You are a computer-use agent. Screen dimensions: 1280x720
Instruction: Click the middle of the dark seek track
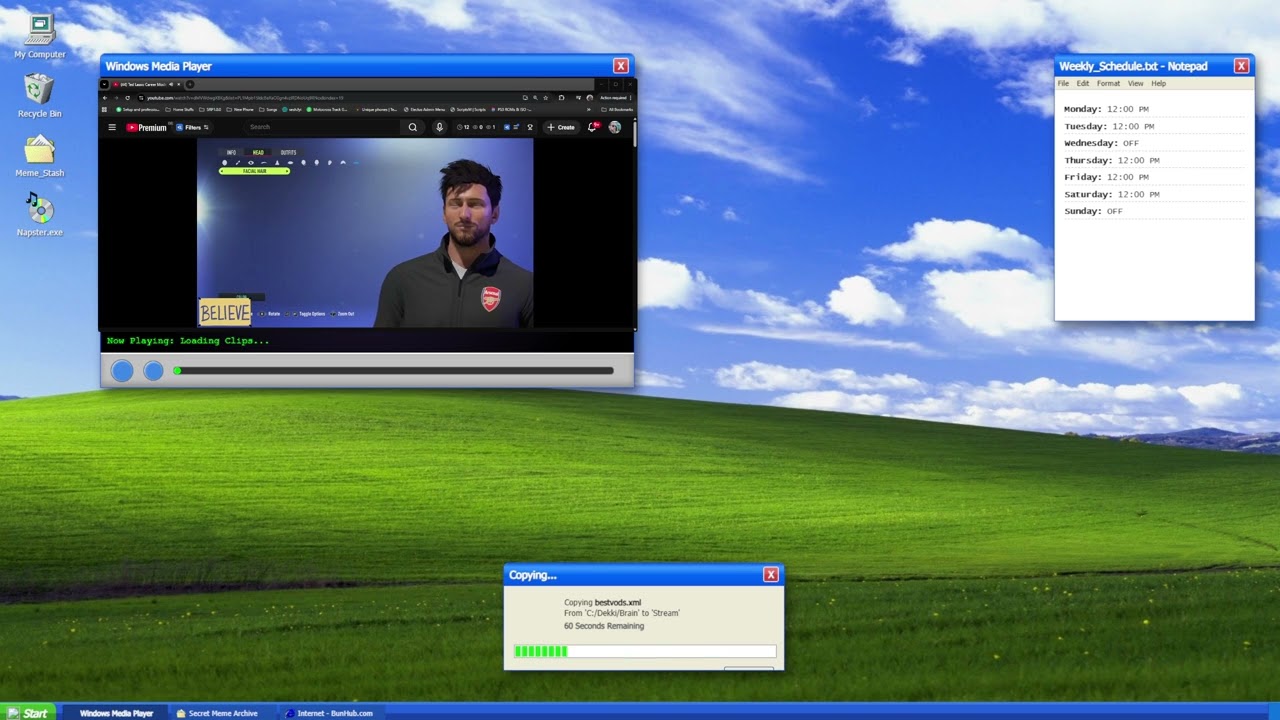pos(394,371)
